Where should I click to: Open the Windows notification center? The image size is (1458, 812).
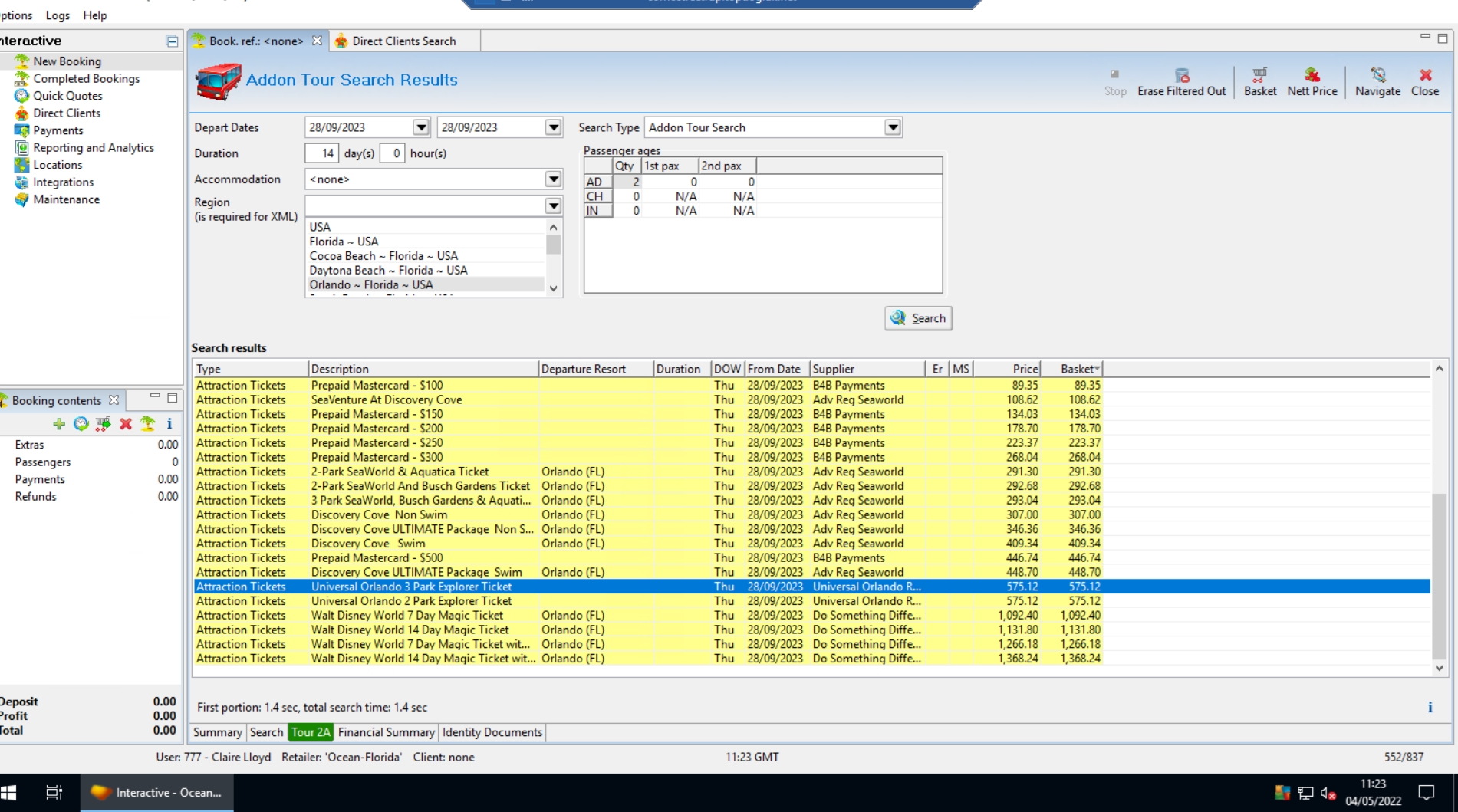click(x=1427, y=792)
